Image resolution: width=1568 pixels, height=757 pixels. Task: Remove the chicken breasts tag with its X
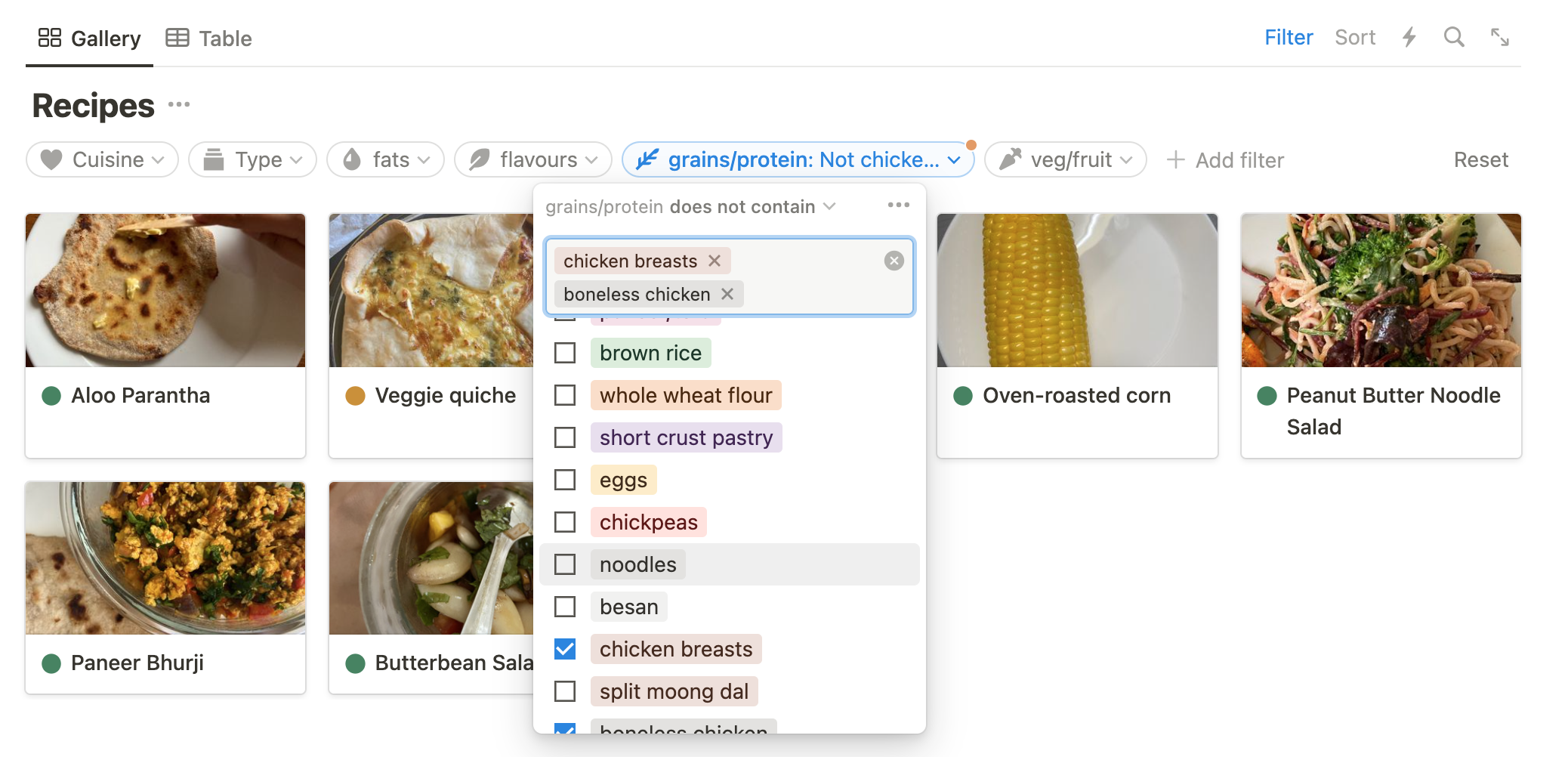(x=715, y=261)
